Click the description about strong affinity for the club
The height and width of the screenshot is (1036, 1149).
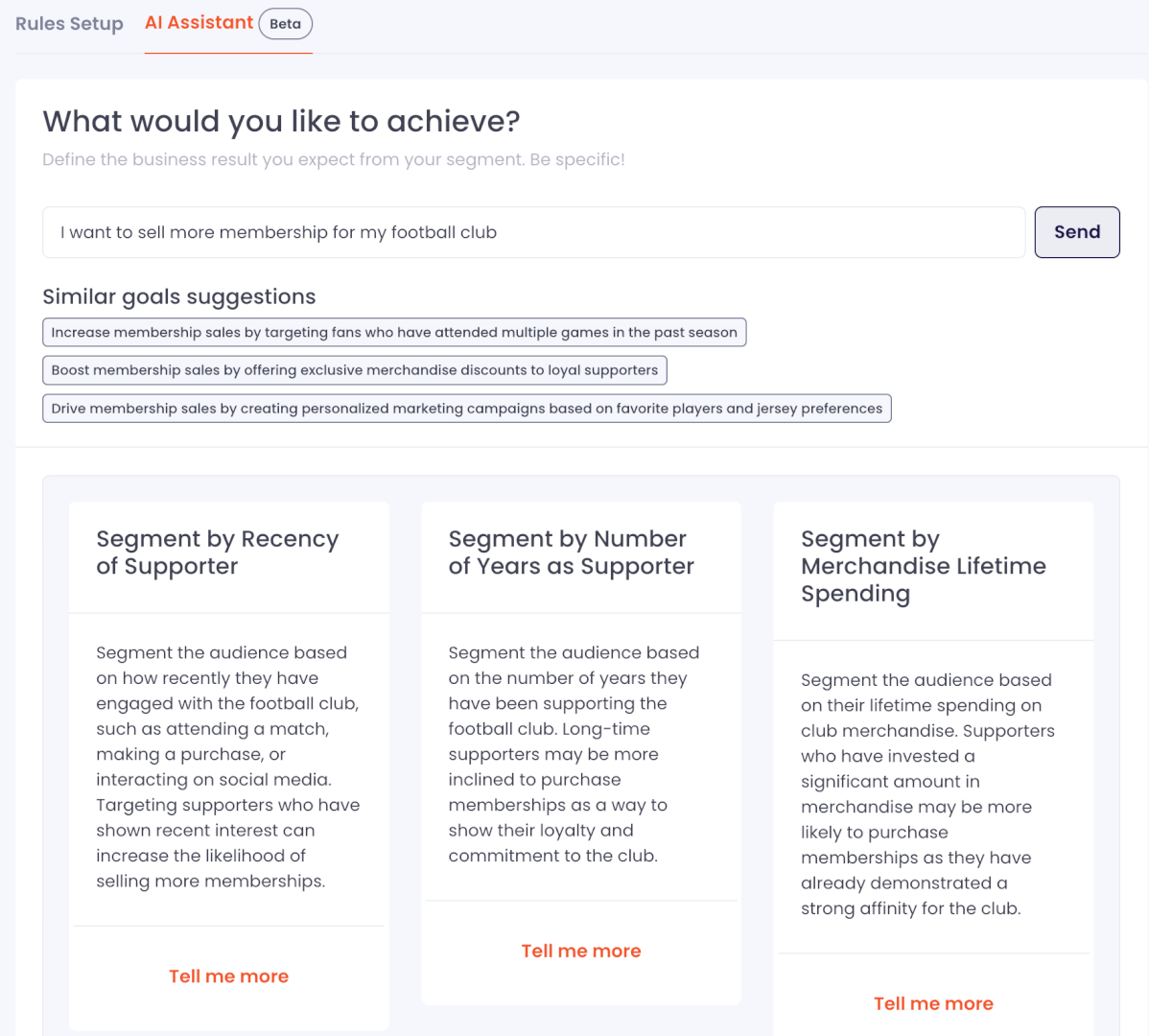(927, 794)
